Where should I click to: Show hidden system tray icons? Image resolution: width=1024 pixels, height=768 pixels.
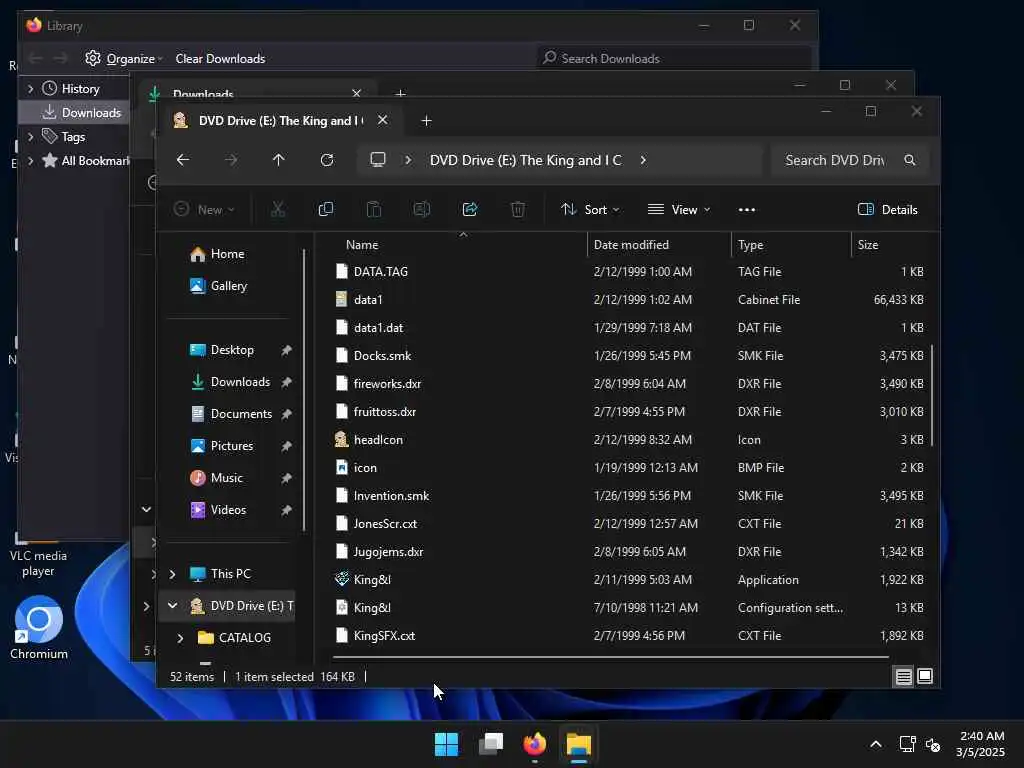(x=876, y=744)
